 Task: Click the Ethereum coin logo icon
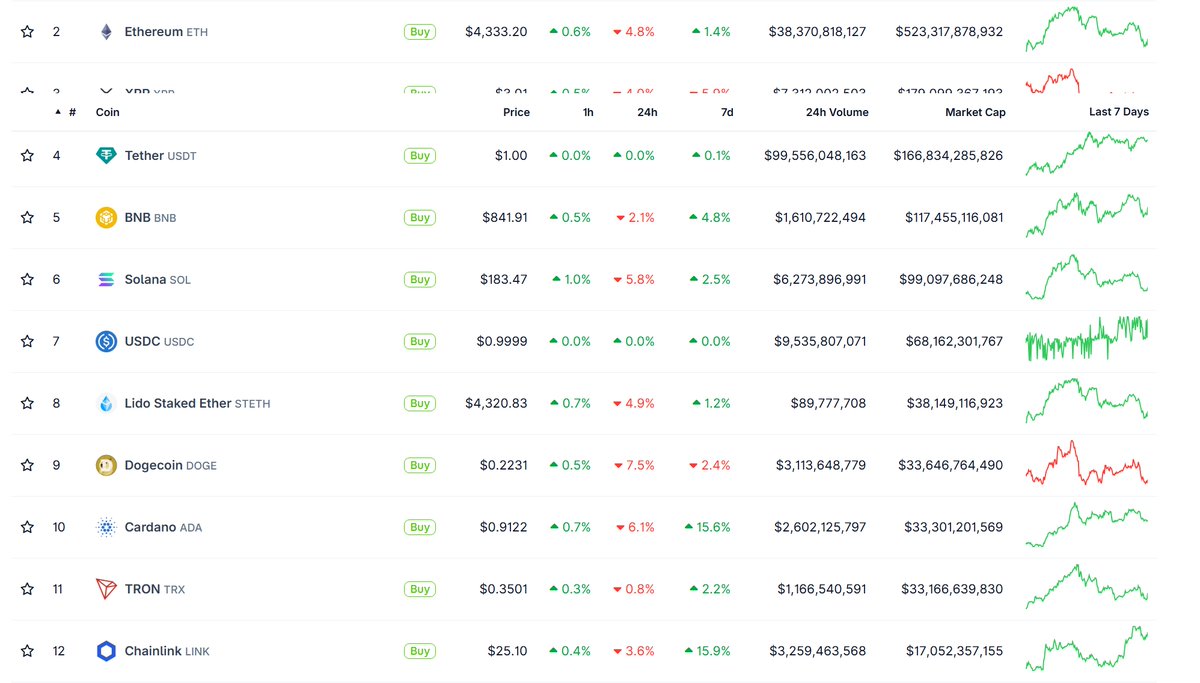click(106, 32)
